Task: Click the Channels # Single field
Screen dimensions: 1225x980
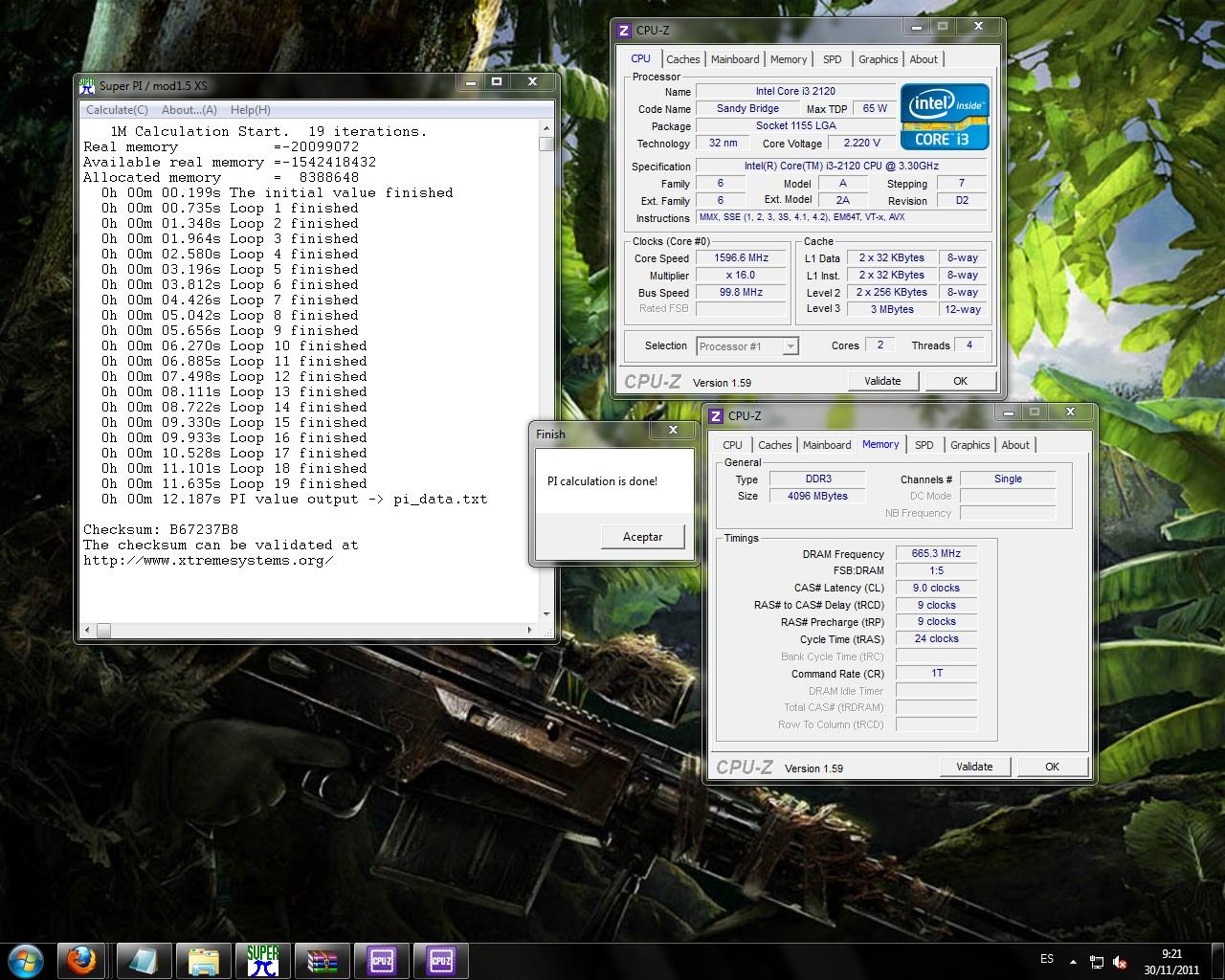Action: 1008,479
